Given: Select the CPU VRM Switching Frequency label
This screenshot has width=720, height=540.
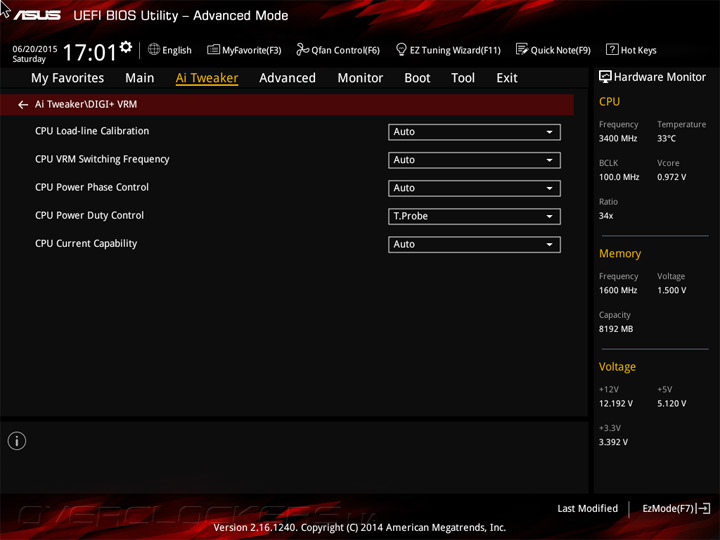Looking at the screenshot, I should [x=102, y=159].
